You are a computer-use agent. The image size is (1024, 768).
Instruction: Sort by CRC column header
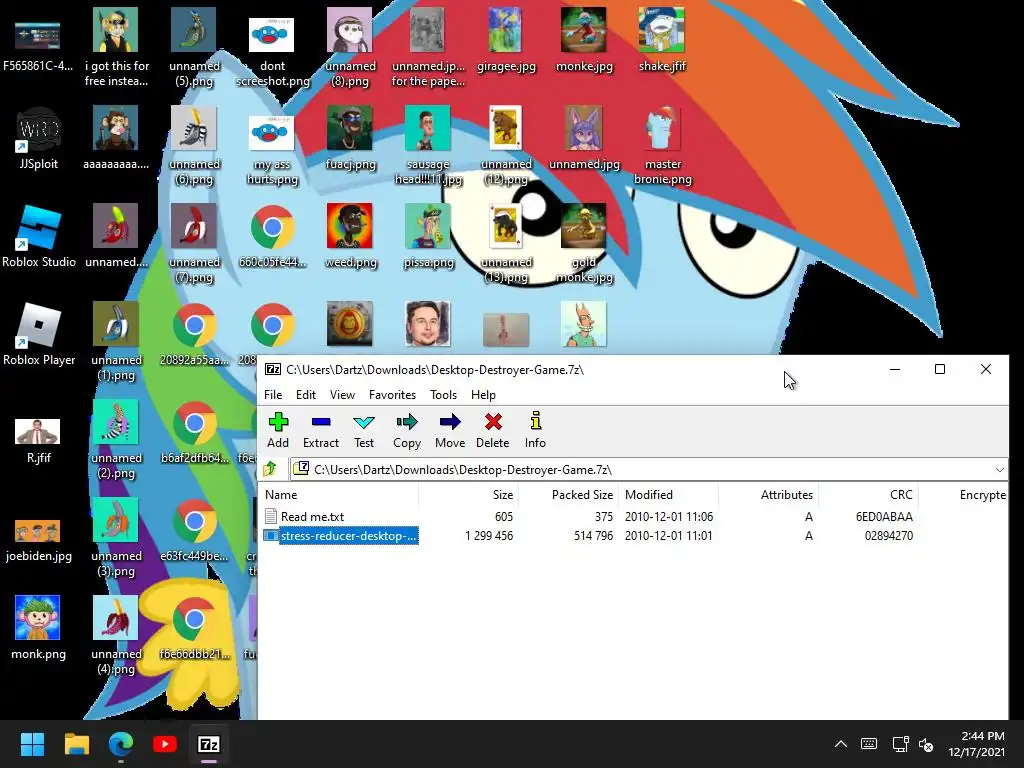click(868, 495)
